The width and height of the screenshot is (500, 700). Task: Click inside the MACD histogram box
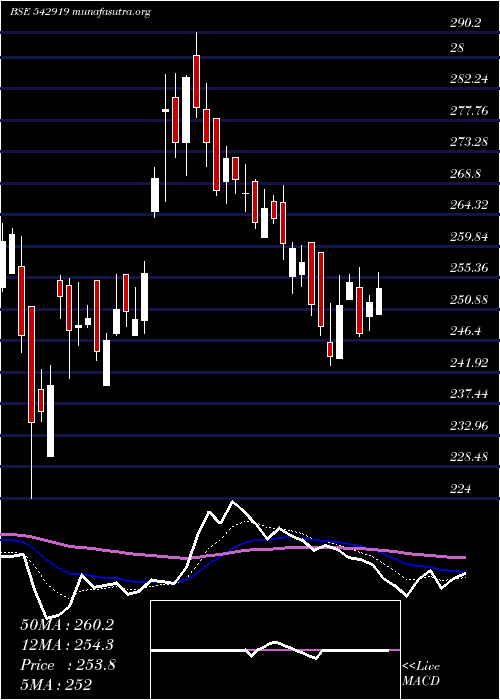point(275,650)
